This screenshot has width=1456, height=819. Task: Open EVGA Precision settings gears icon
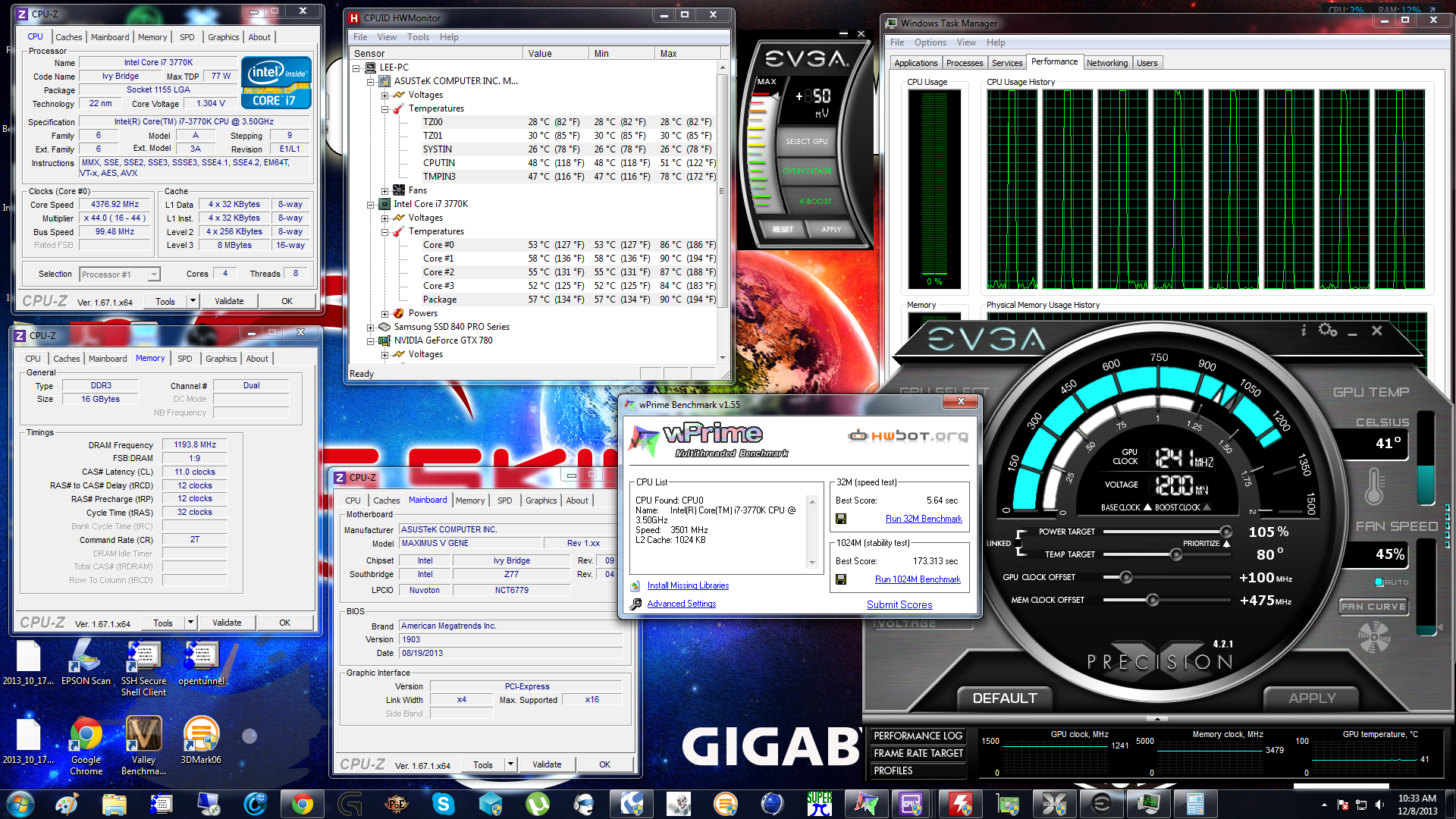(x=1327, y=330)
